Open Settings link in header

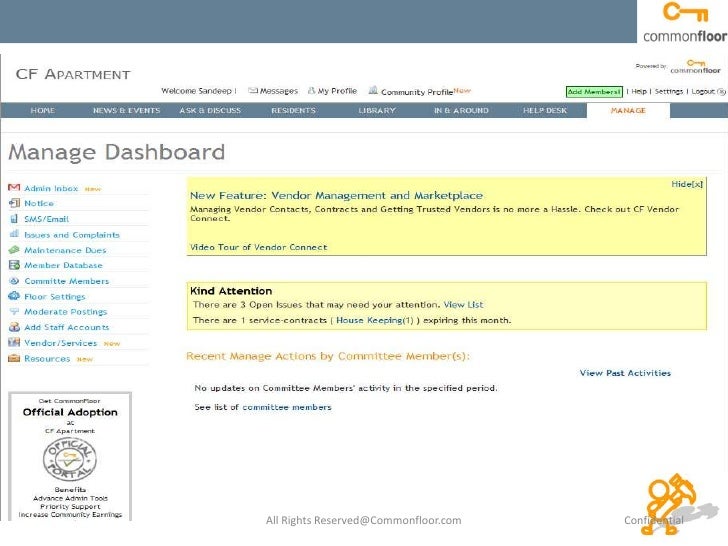click(x=669, y=91)
